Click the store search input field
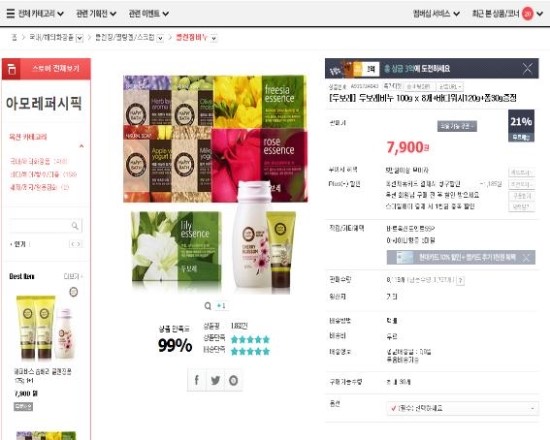The height and width of the screenshot is (440, 550). (x=39, y=226)
